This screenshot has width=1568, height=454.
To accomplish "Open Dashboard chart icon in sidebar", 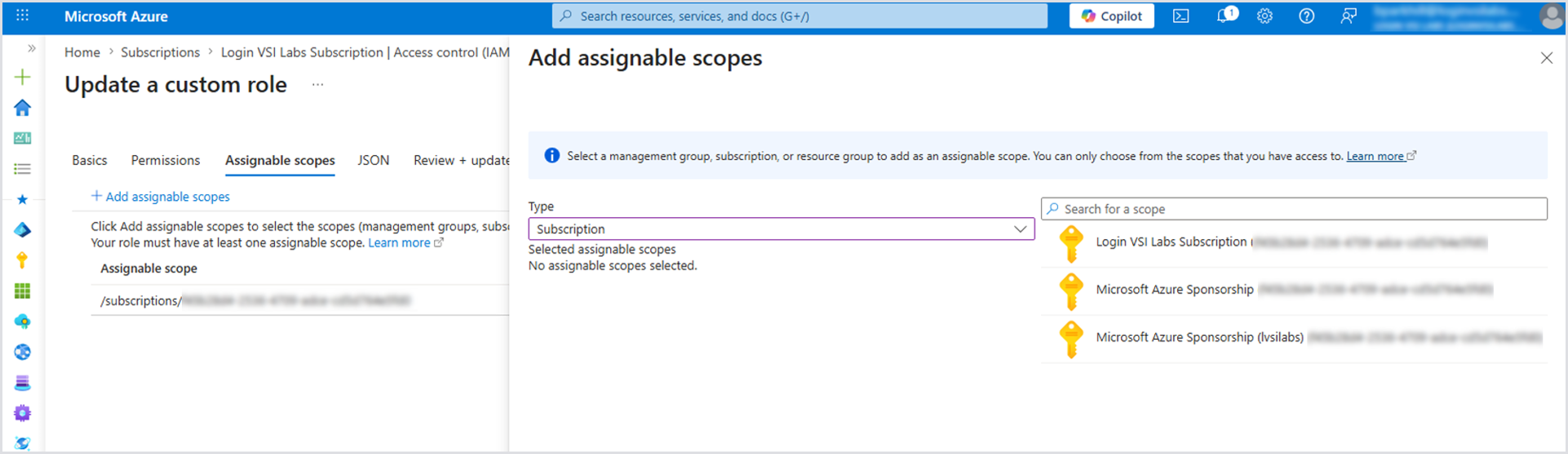I will coord(23,138).
